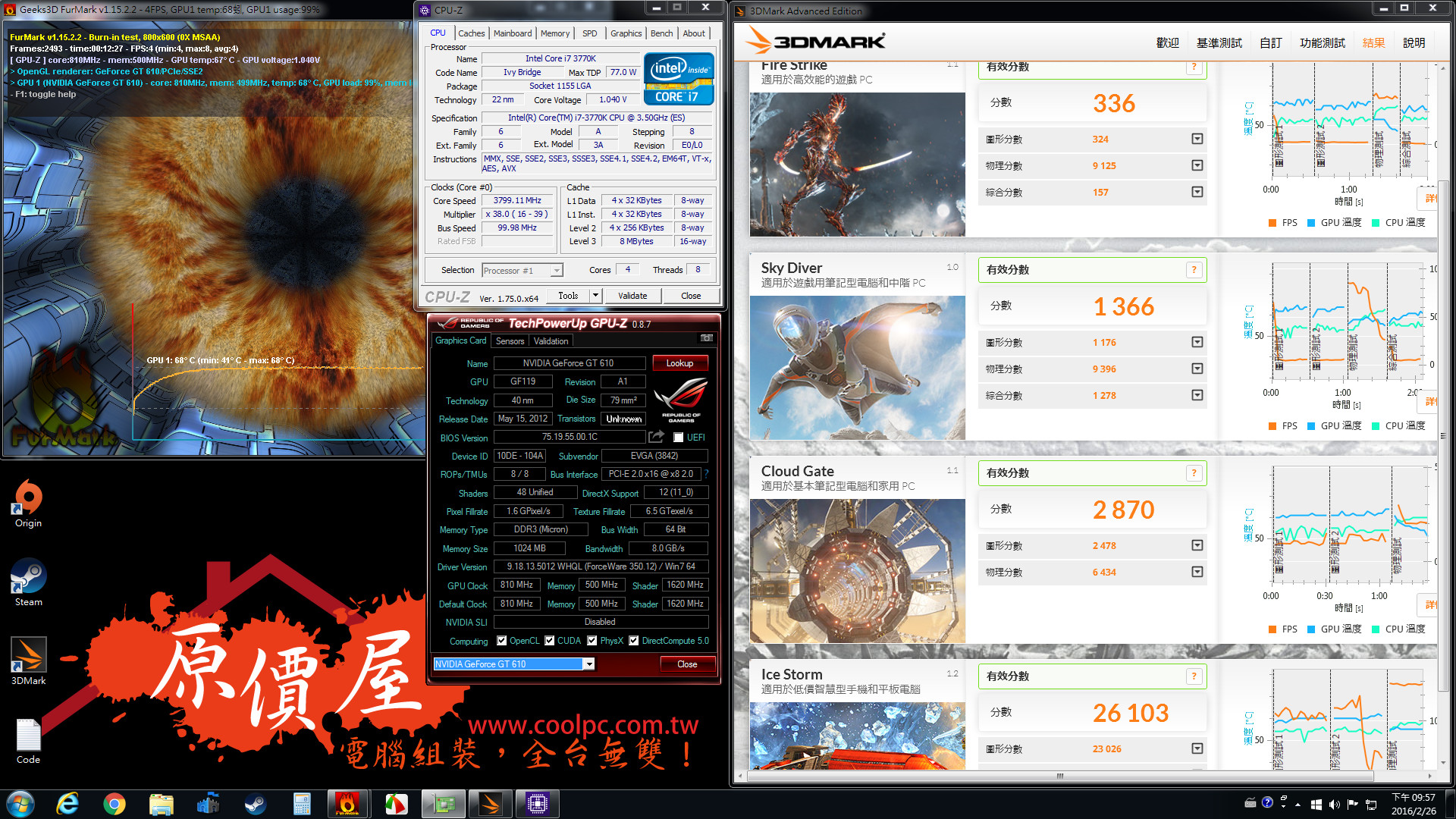This screenshot has width=1456, height=819.
Task: Click Sky Diver score help question icon
Action: click(x=1194, y=270)
